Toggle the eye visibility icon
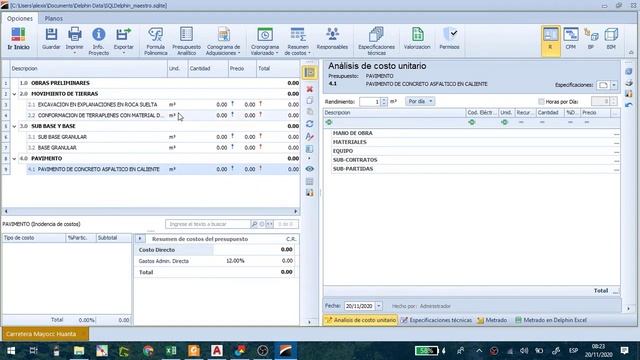 coord(310,169)
